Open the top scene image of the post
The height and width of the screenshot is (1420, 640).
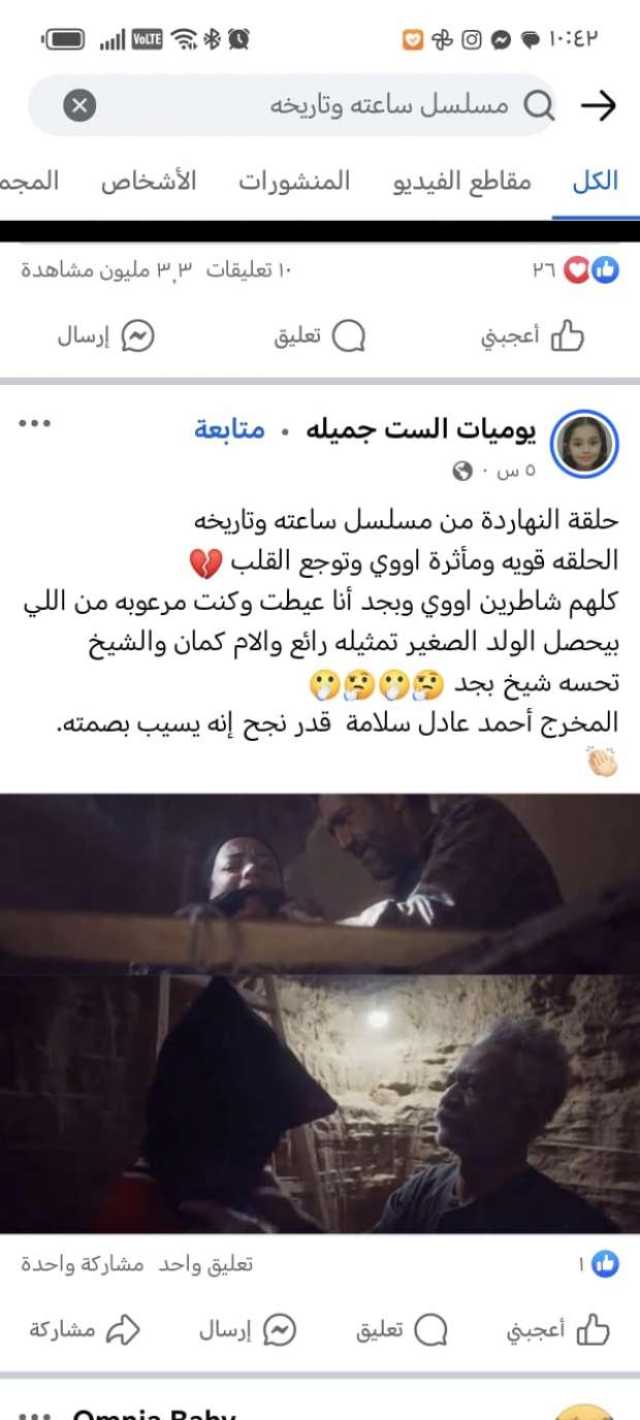[x=320, y=884]
